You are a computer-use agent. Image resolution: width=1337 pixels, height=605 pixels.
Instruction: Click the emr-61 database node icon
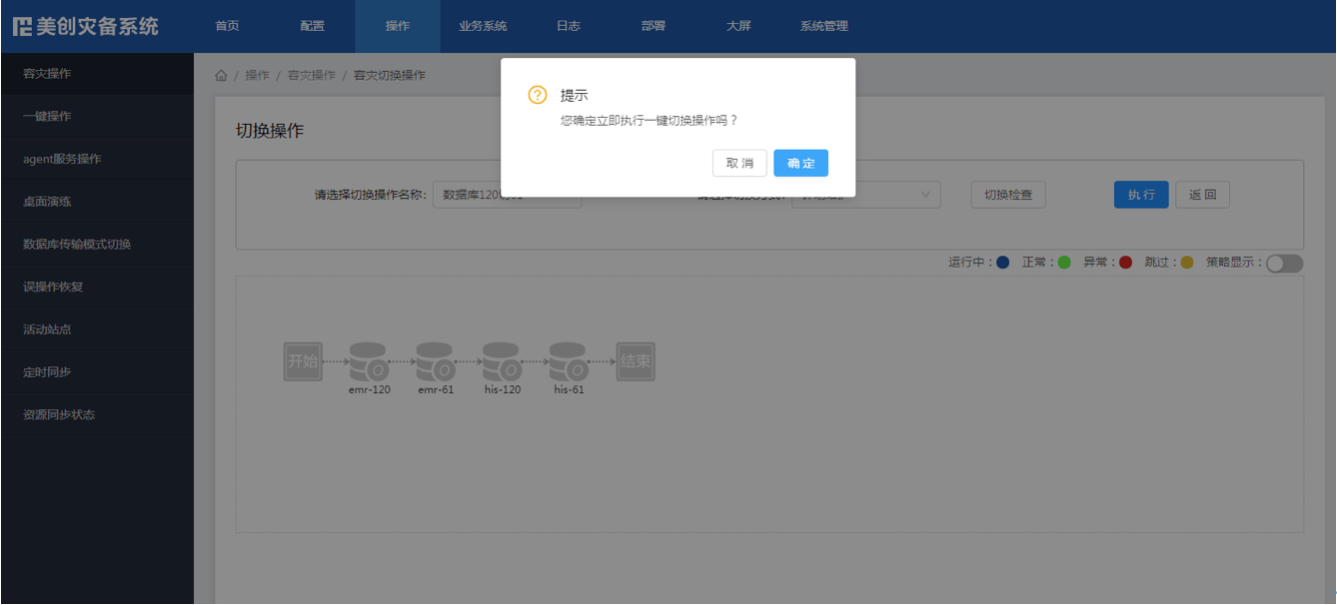pos(435,361)
